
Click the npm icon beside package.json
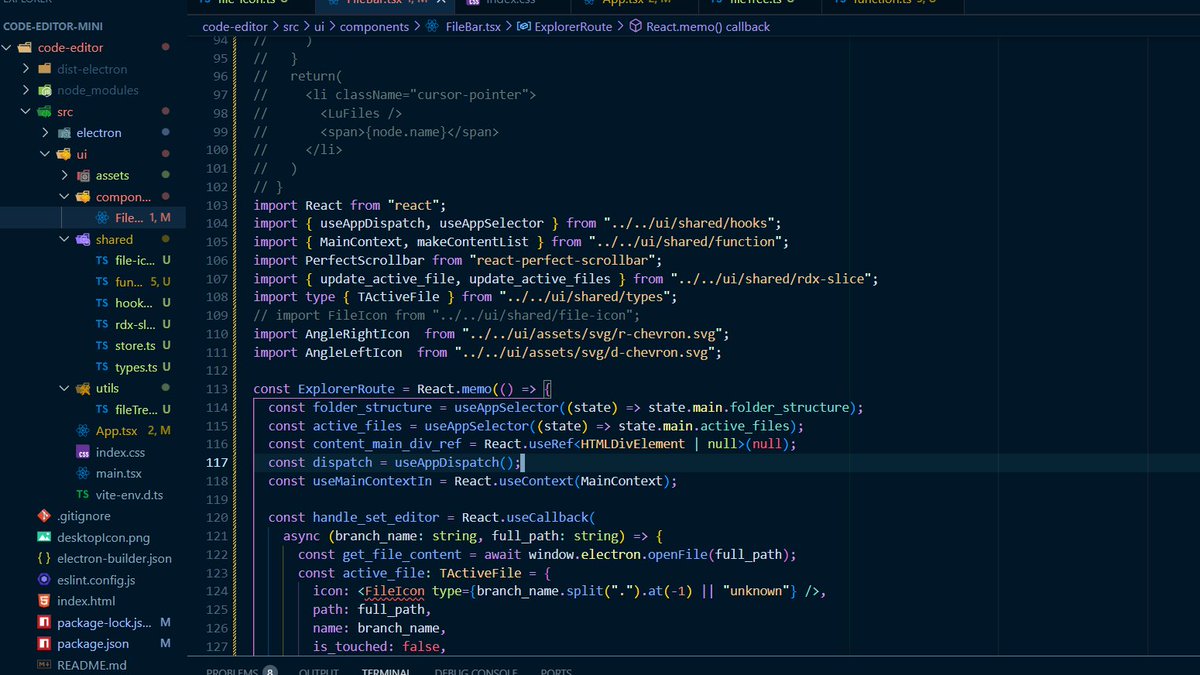44,644
